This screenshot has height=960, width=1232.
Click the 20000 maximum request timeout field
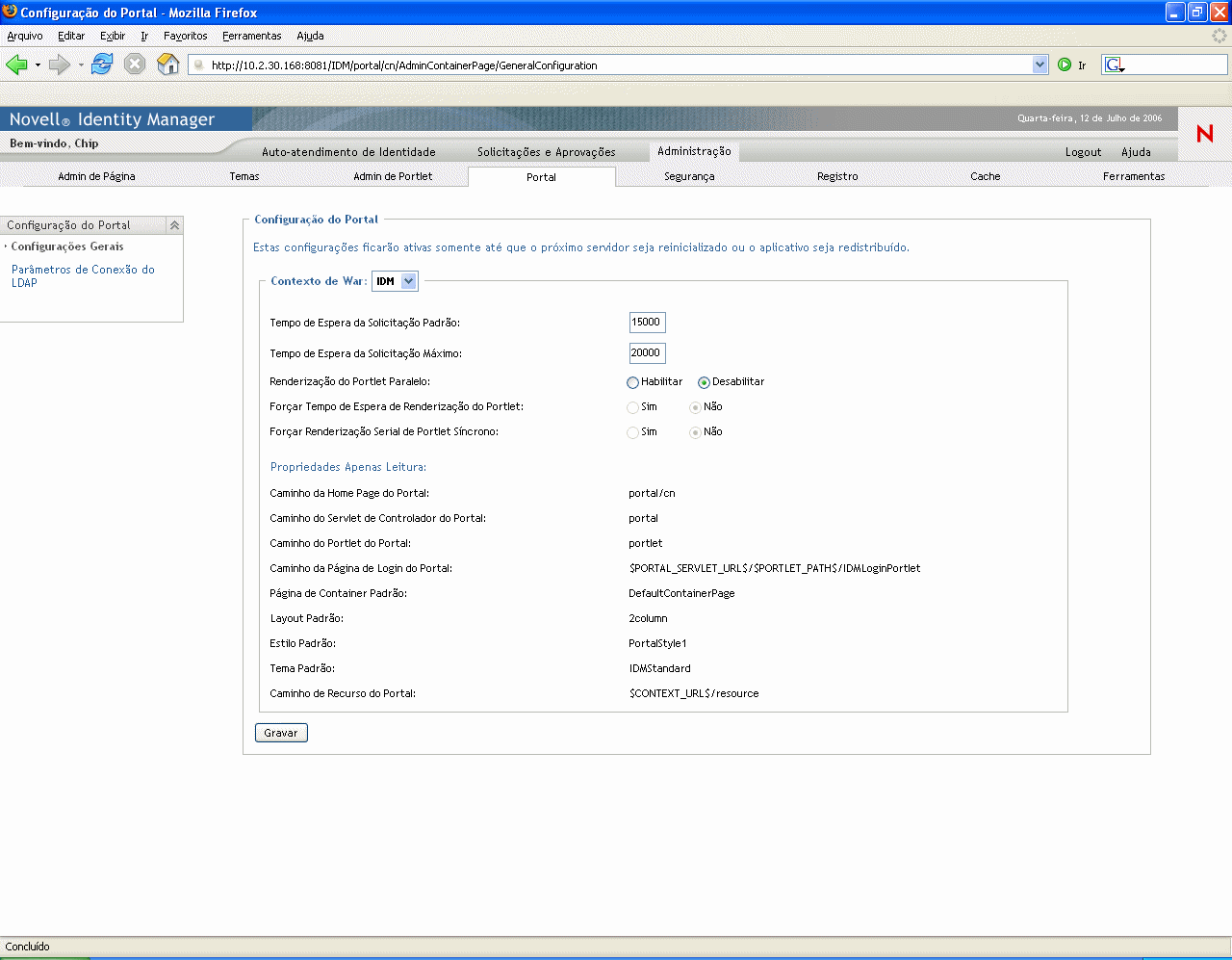tap(647, 353)
